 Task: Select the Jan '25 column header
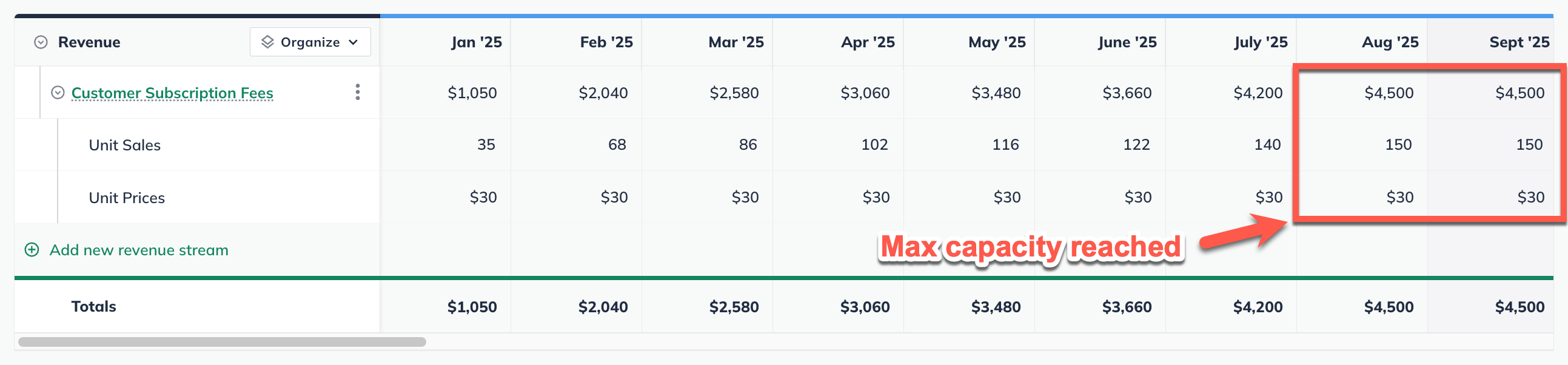(x=477, y=41)
